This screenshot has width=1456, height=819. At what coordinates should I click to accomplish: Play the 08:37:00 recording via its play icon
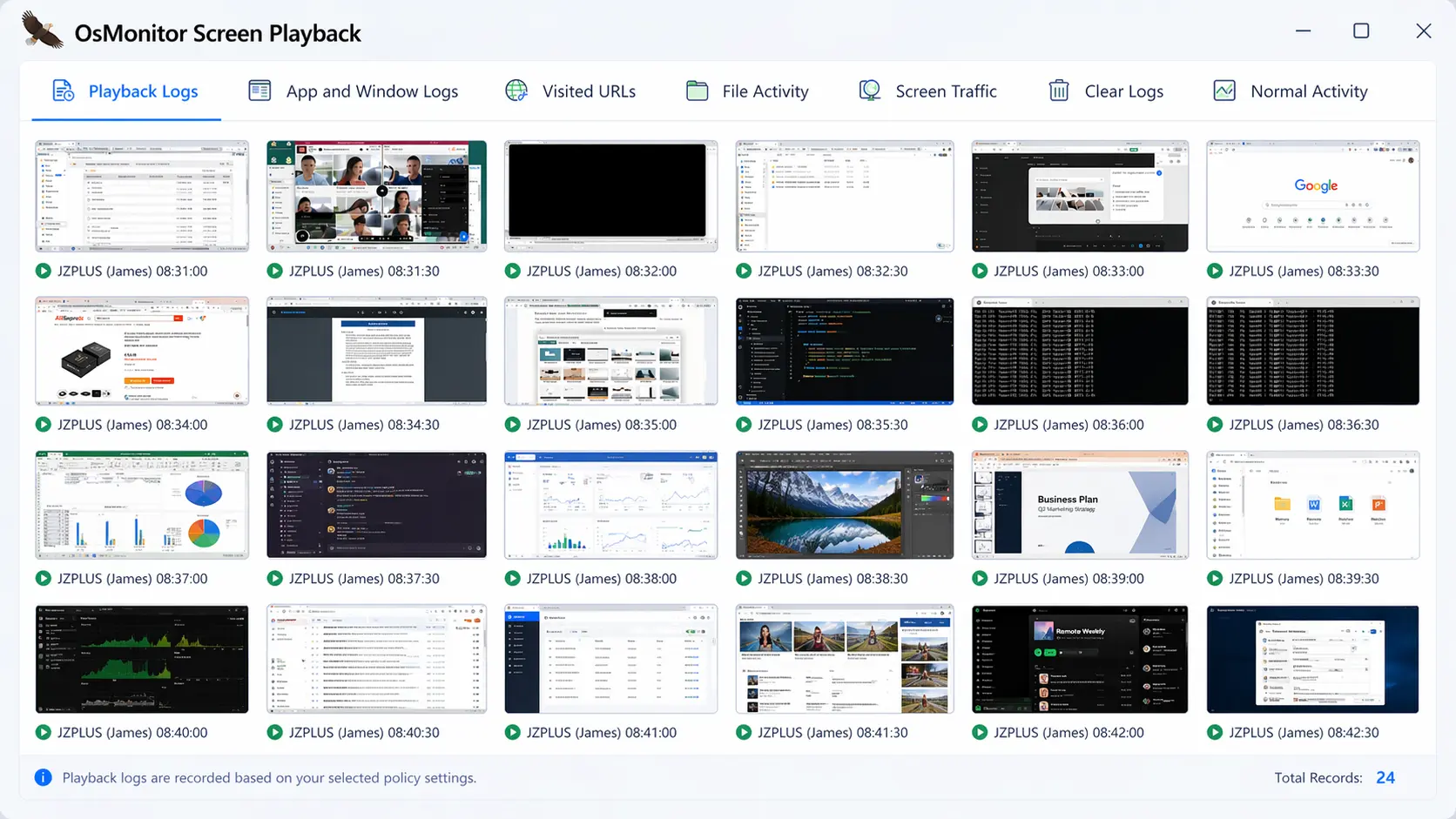pyautogui.click(x=43, y=579)
